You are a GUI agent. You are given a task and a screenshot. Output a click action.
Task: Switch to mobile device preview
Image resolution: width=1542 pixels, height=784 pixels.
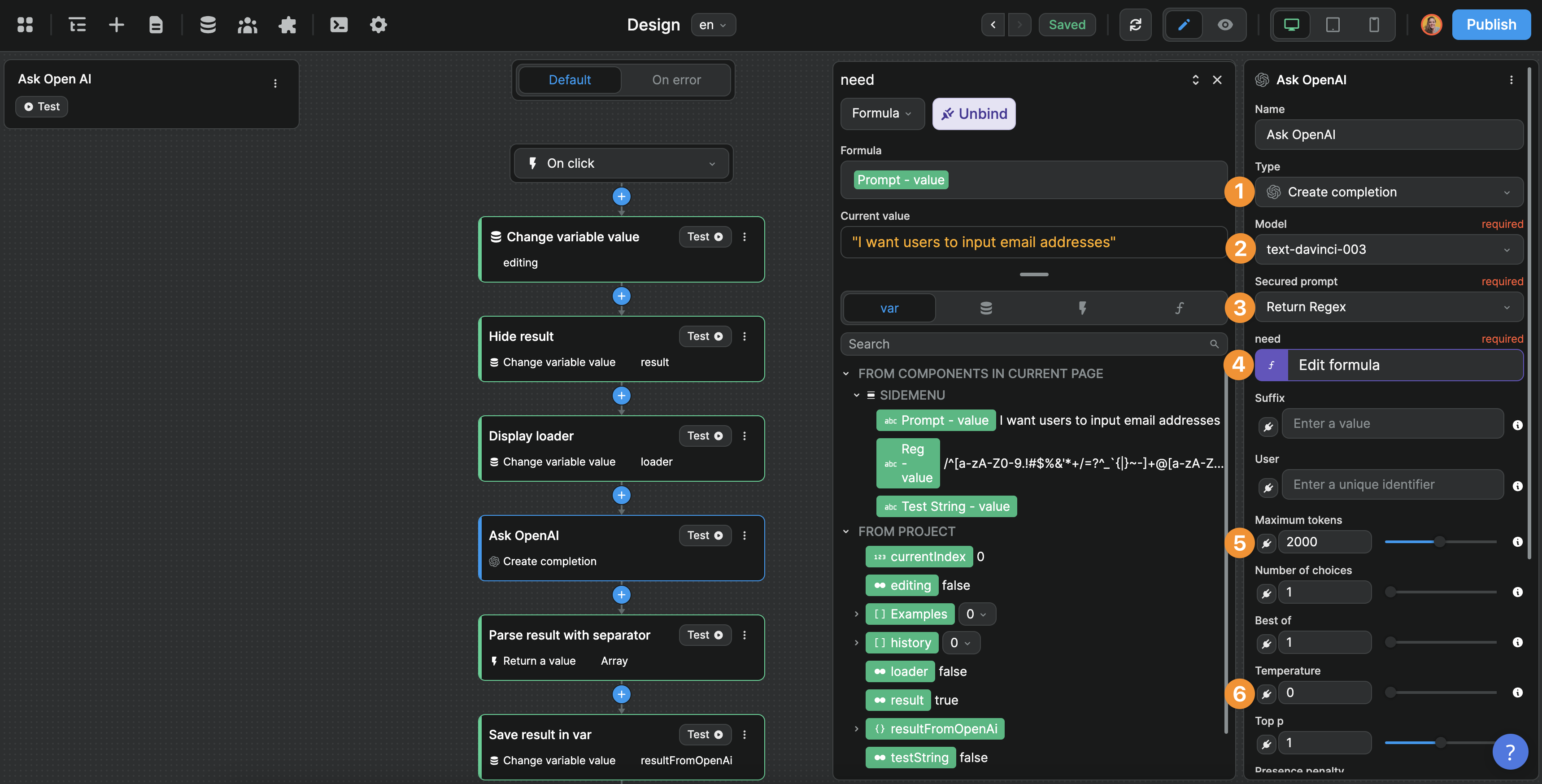[1374, 25]
